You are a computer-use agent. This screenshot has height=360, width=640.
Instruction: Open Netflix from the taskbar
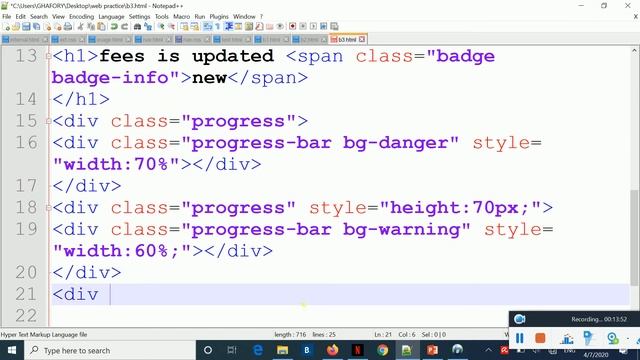tap(358, 350)
